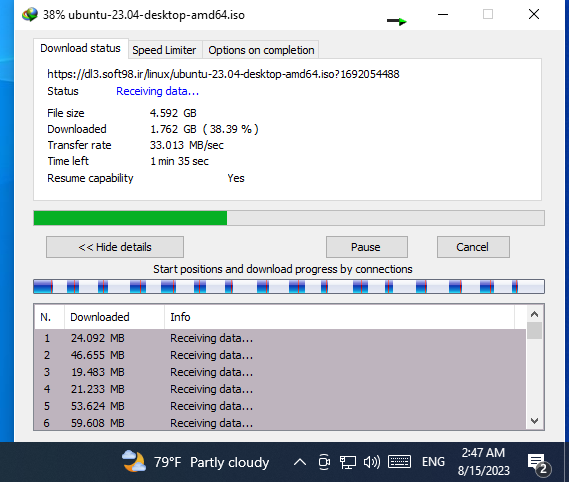569x482 pixels.
Task: Show hidden tray icons chevron
Action: (300, 462)
